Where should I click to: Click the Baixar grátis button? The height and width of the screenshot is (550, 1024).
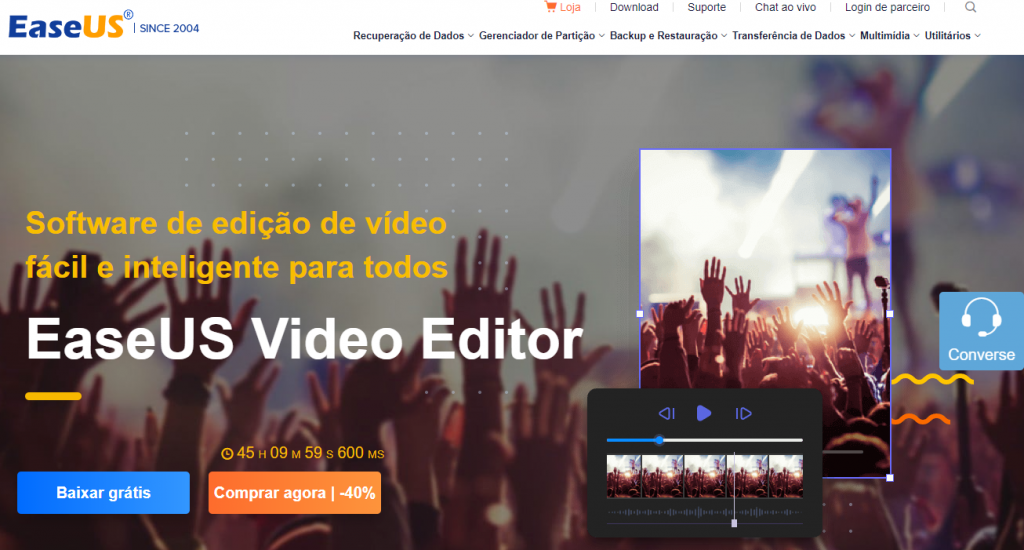(103, 493)
